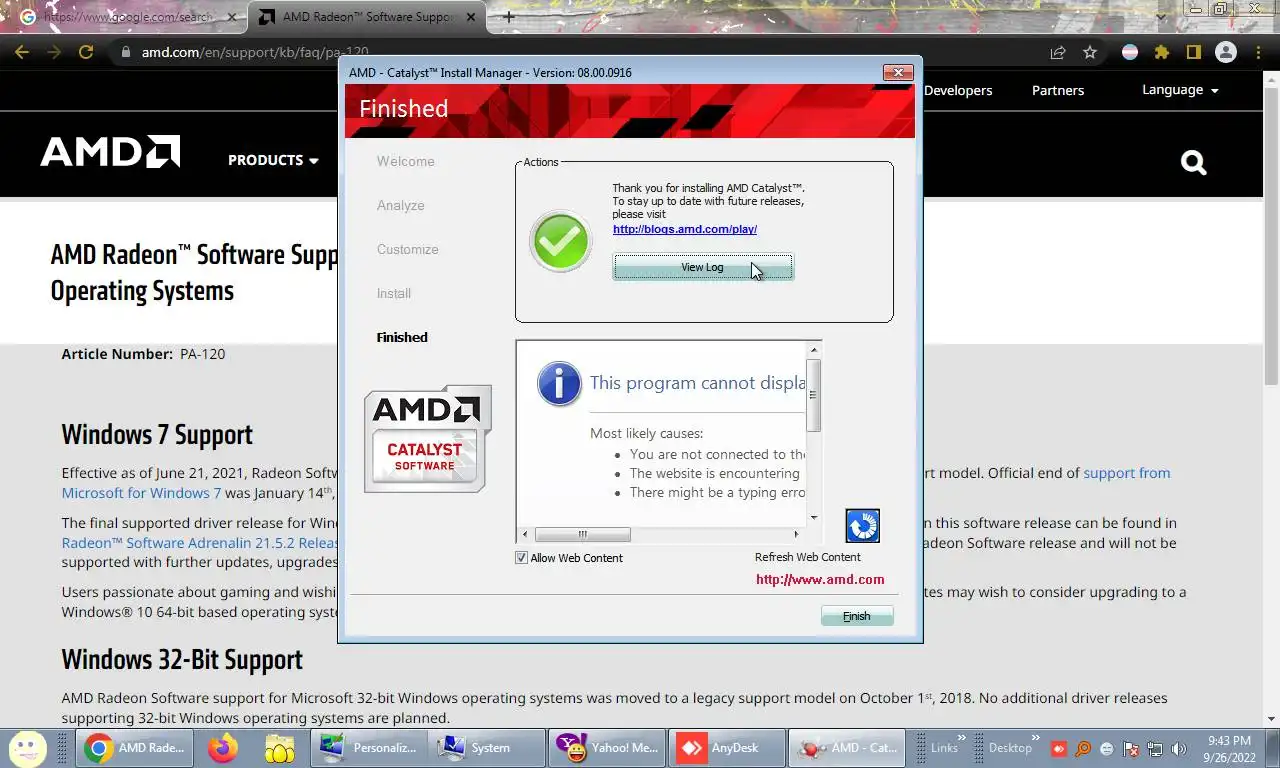Screen dimensions: 1280x768
Task: Open Chrome extensions puzzle icon
Action: tap(1161, 52)
